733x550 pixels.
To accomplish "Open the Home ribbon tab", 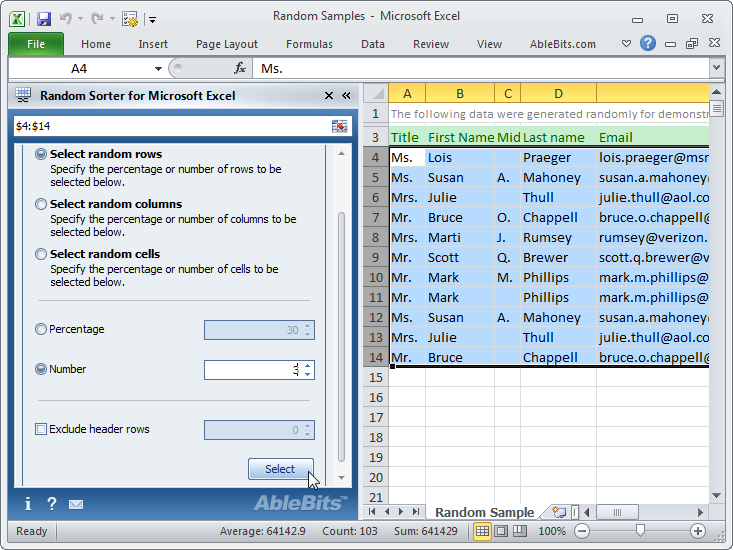I will click(x=96, y=44).
